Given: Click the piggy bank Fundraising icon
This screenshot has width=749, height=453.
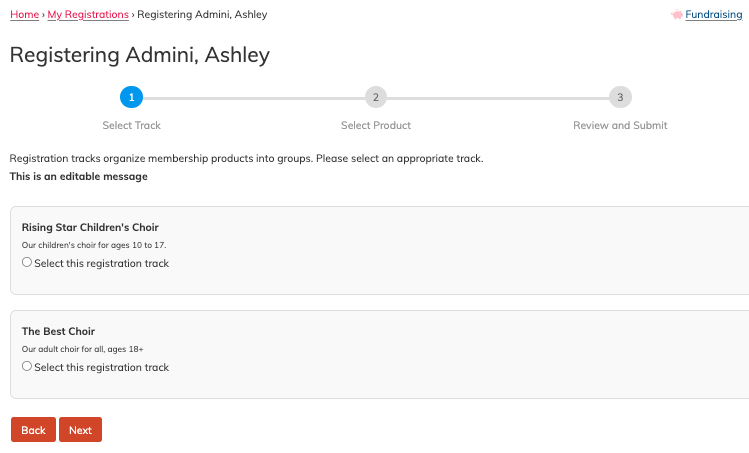Looking at the screenshot, I should point(678,15).
